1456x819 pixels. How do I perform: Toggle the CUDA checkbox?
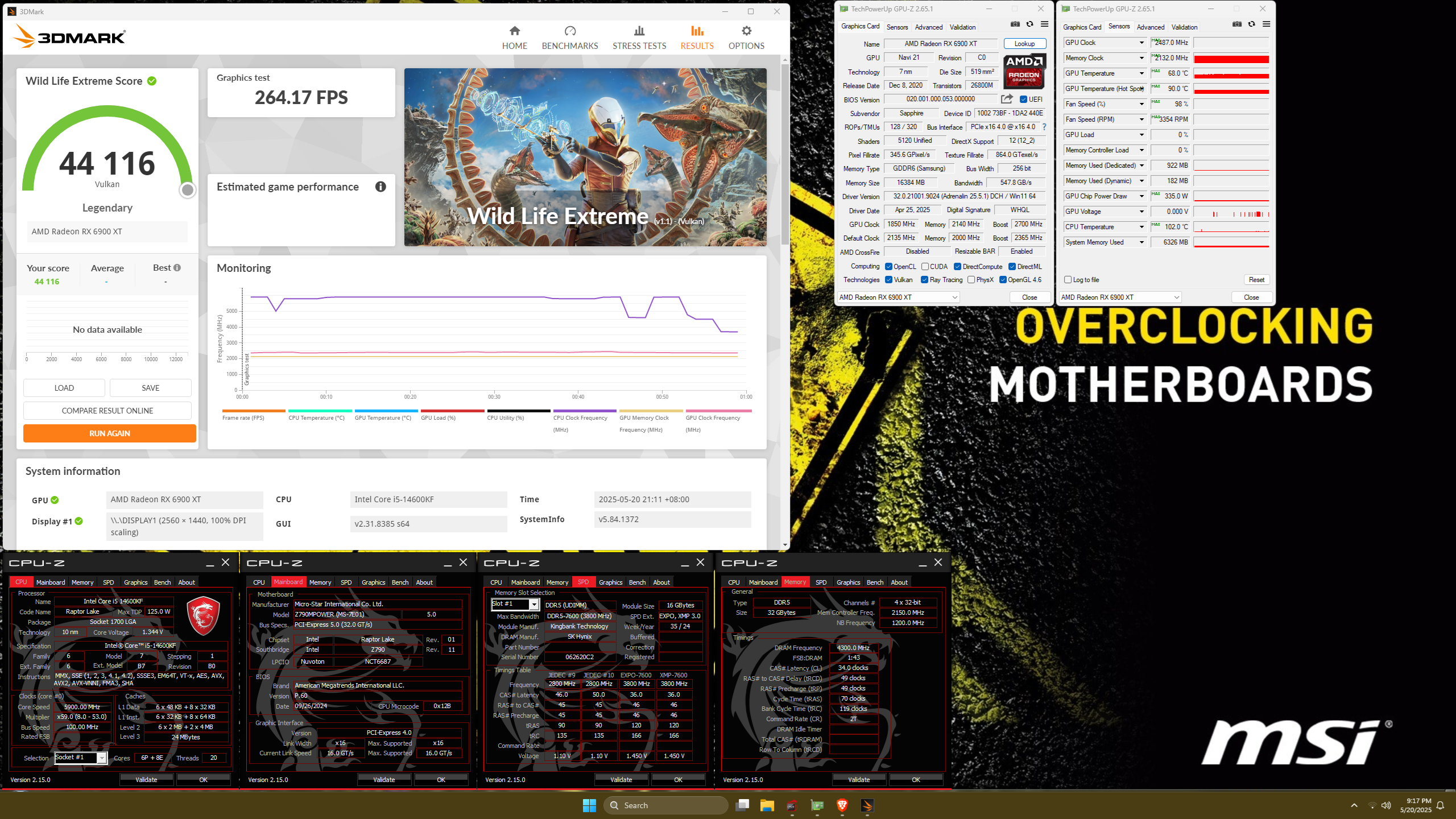(925, 267)
